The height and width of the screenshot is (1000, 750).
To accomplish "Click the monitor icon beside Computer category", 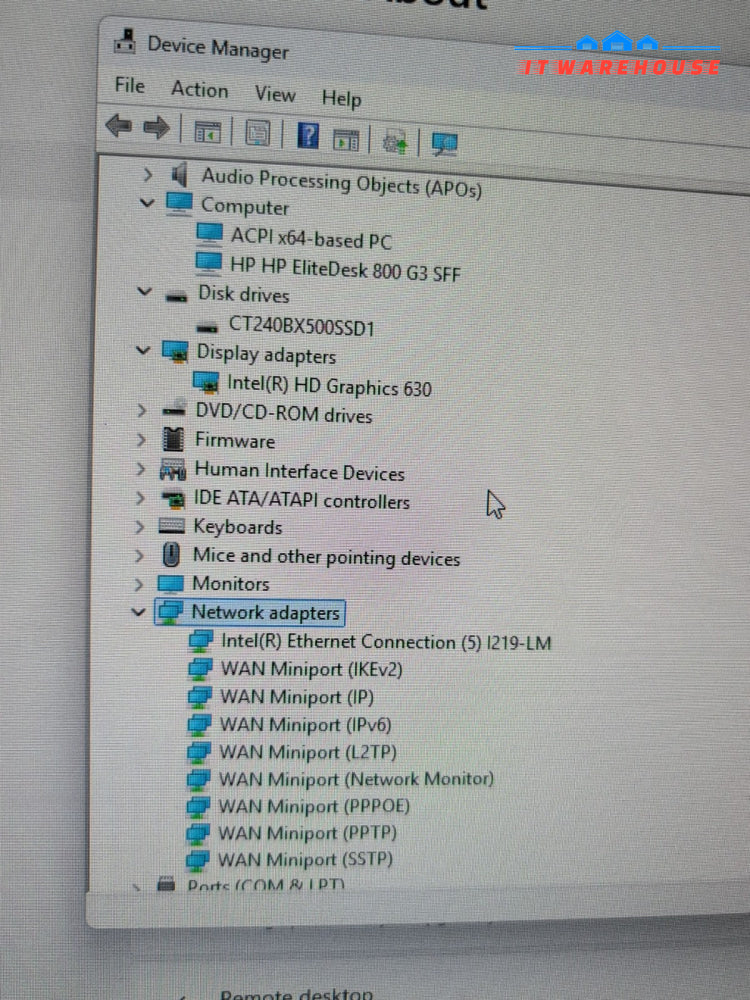I will 179,204.
